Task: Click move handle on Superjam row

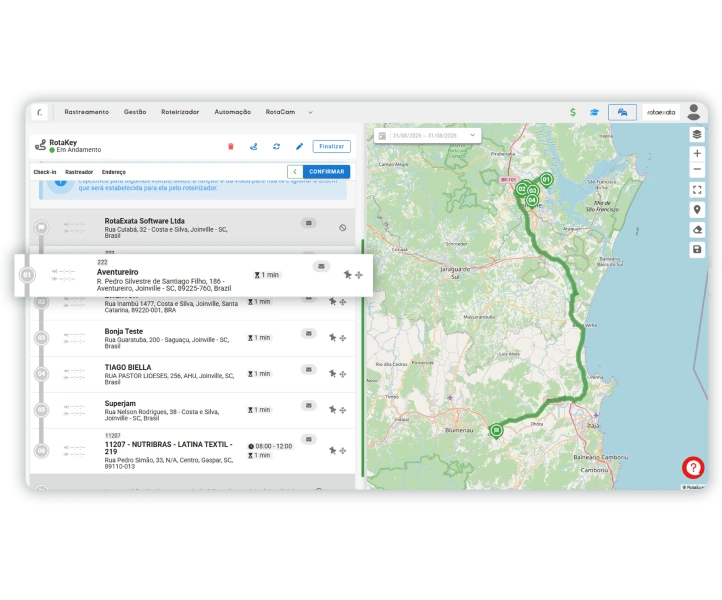Action: (343, 410)
